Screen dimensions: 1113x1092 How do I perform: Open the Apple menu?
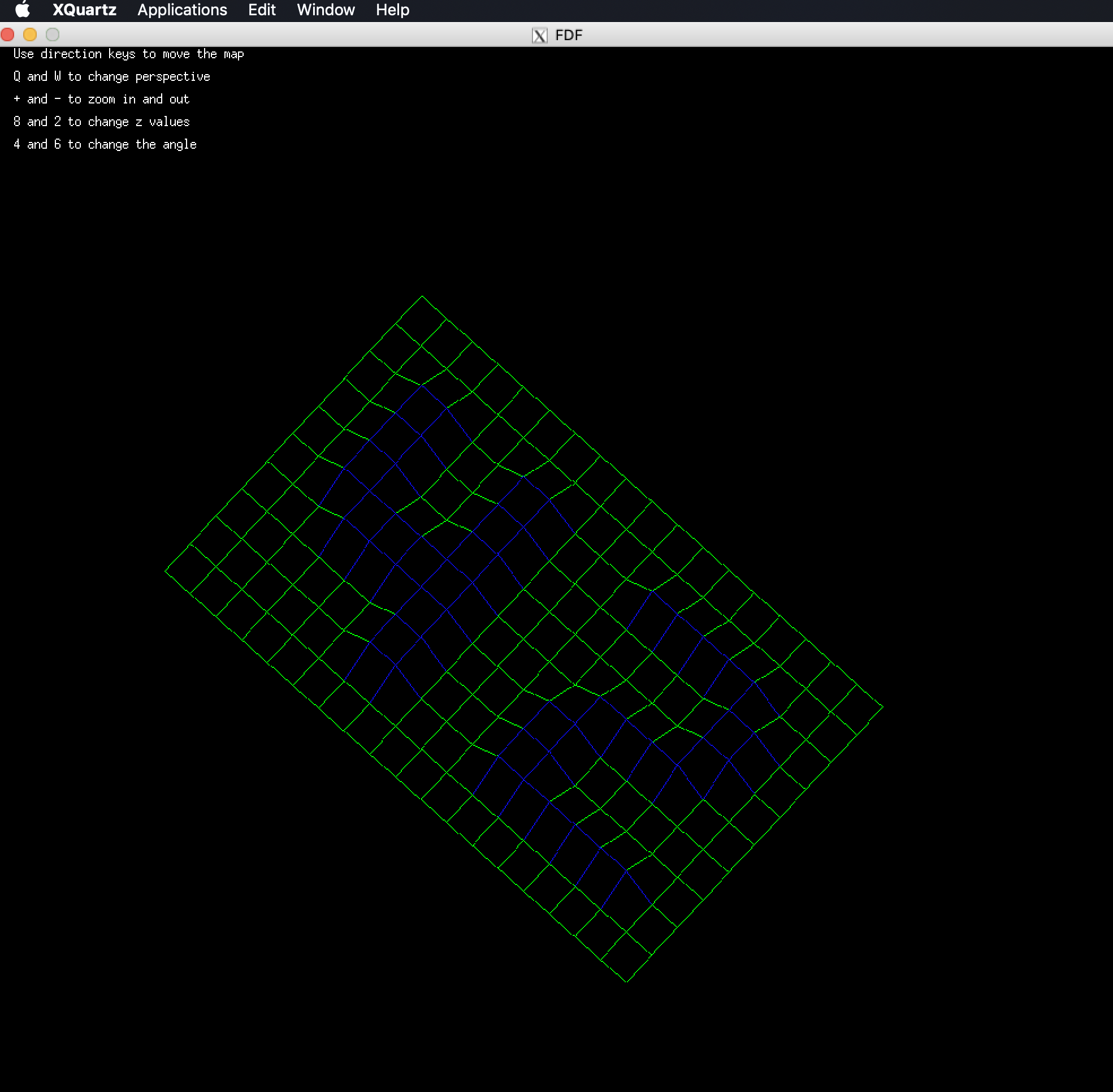tap(22, 10)
